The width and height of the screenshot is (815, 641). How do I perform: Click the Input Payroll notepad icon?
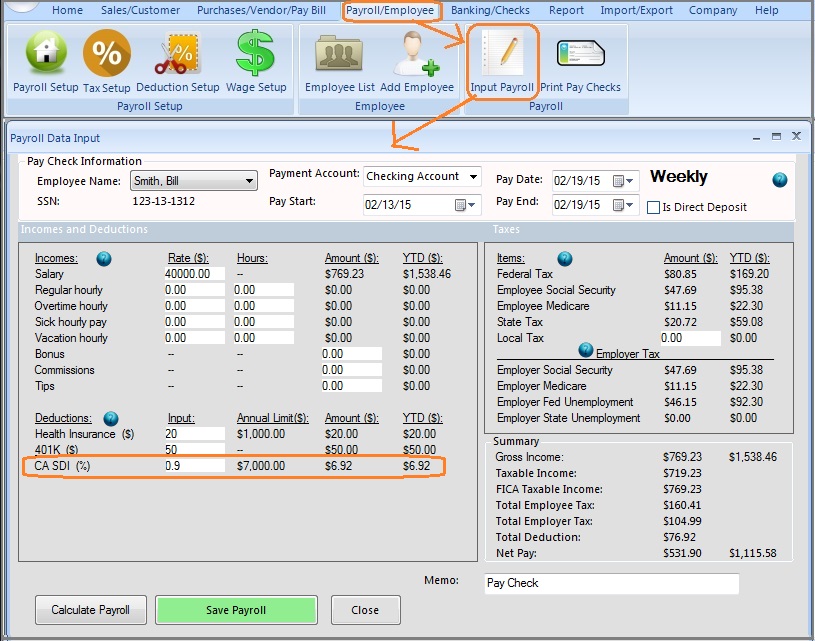click(502, 55)
